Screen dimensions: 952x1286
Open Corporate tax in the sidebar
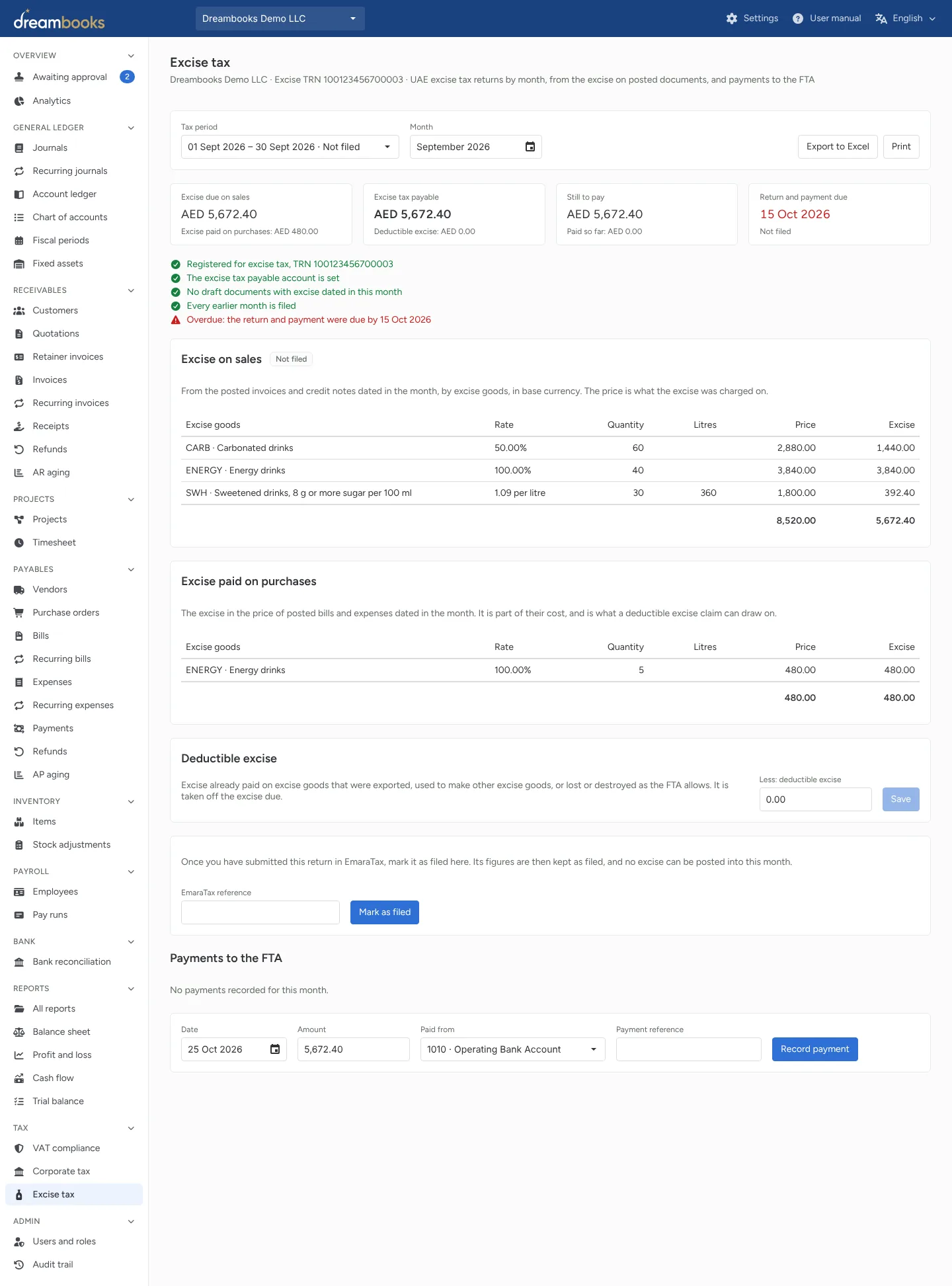[74, 1172]
